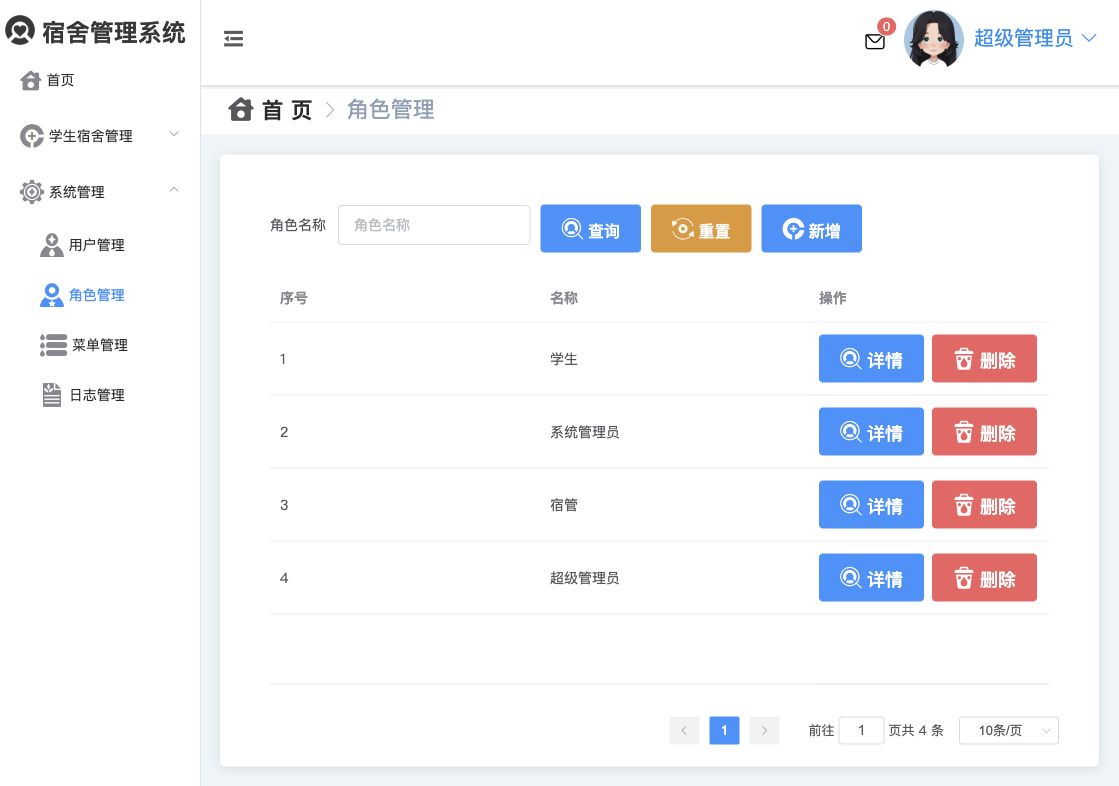Click the 新增 add role button
This screenshot has width=1119, height=786.
[811, 228]
